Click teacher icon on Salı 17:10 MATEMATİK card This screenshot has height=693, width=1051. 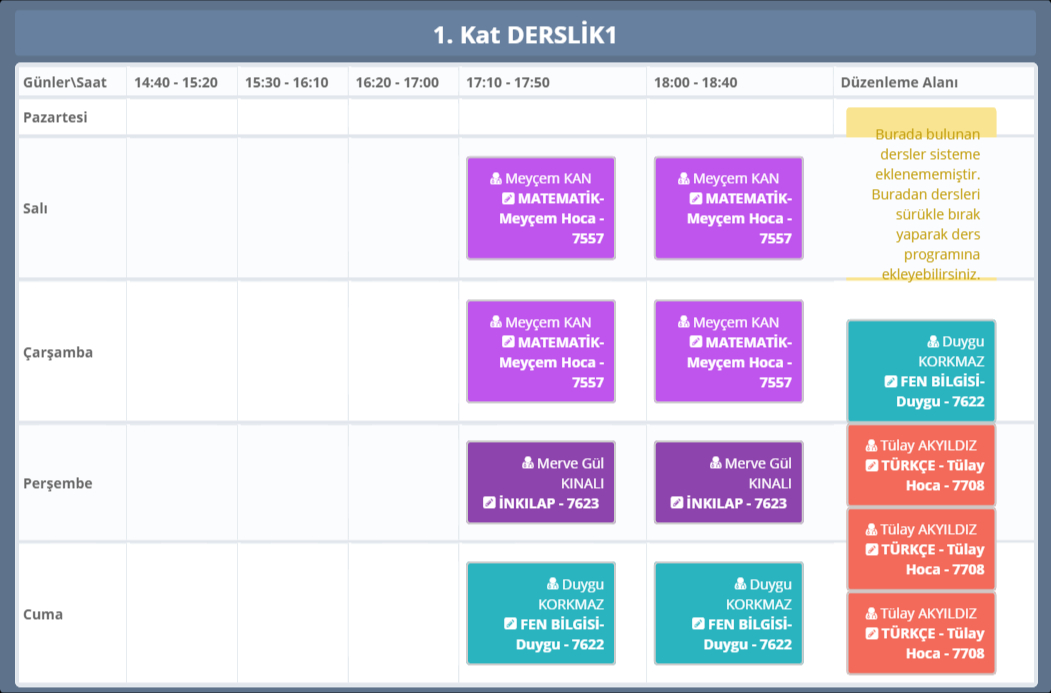click(x=496, y=179)
